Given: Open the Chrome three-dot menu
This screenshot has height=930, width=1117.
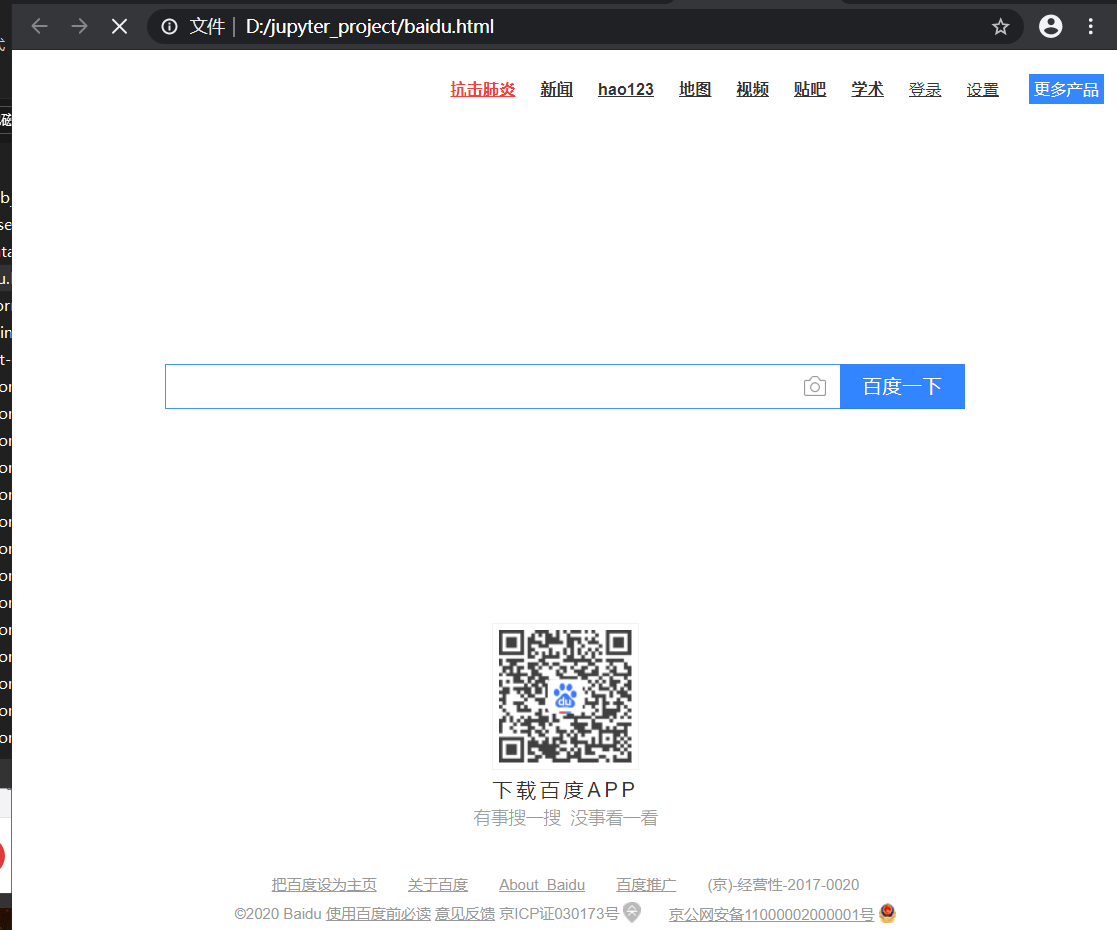Looking at the screenshot, I should coord(1091,26).
